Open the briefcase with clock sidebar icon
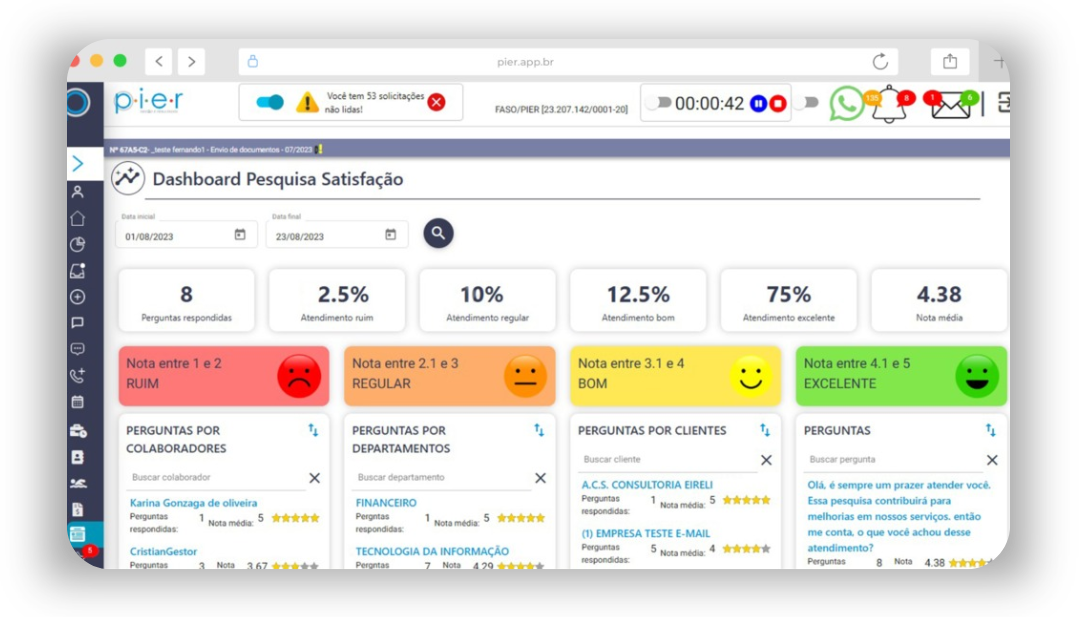The height and width of the screenshot is (617, 1080). pos(78,431)
